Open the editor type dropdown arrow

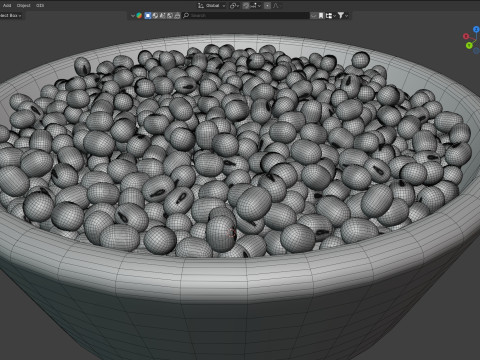133,16
